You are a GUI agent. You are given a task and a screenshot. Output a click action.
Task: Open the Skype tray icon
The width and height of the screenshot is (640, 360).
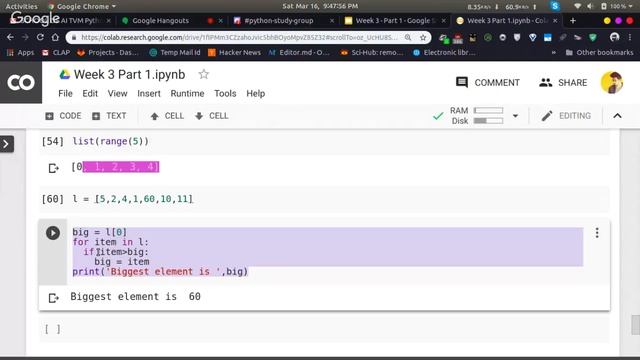tap(555, 6)
